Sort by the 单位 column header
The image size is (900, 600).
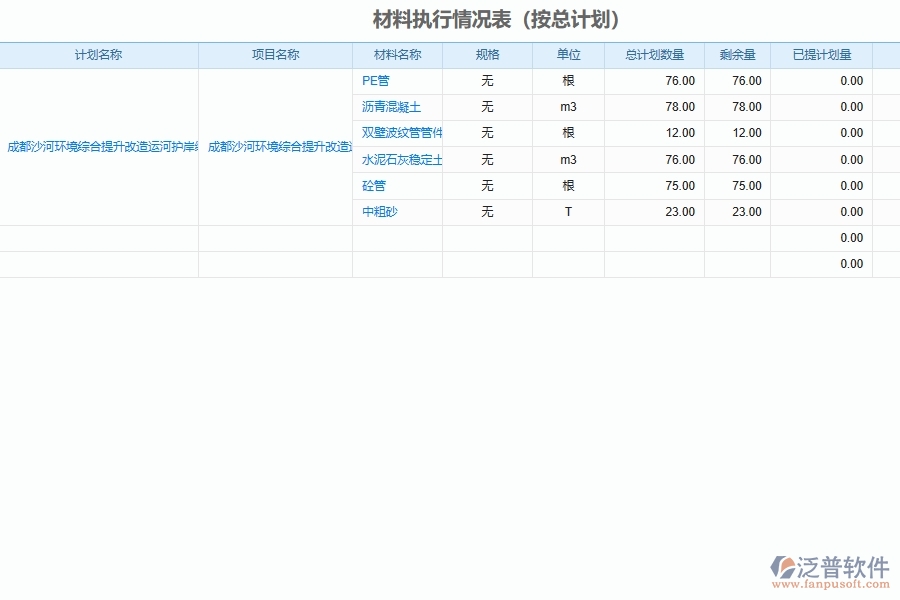(x=567, y=55)
